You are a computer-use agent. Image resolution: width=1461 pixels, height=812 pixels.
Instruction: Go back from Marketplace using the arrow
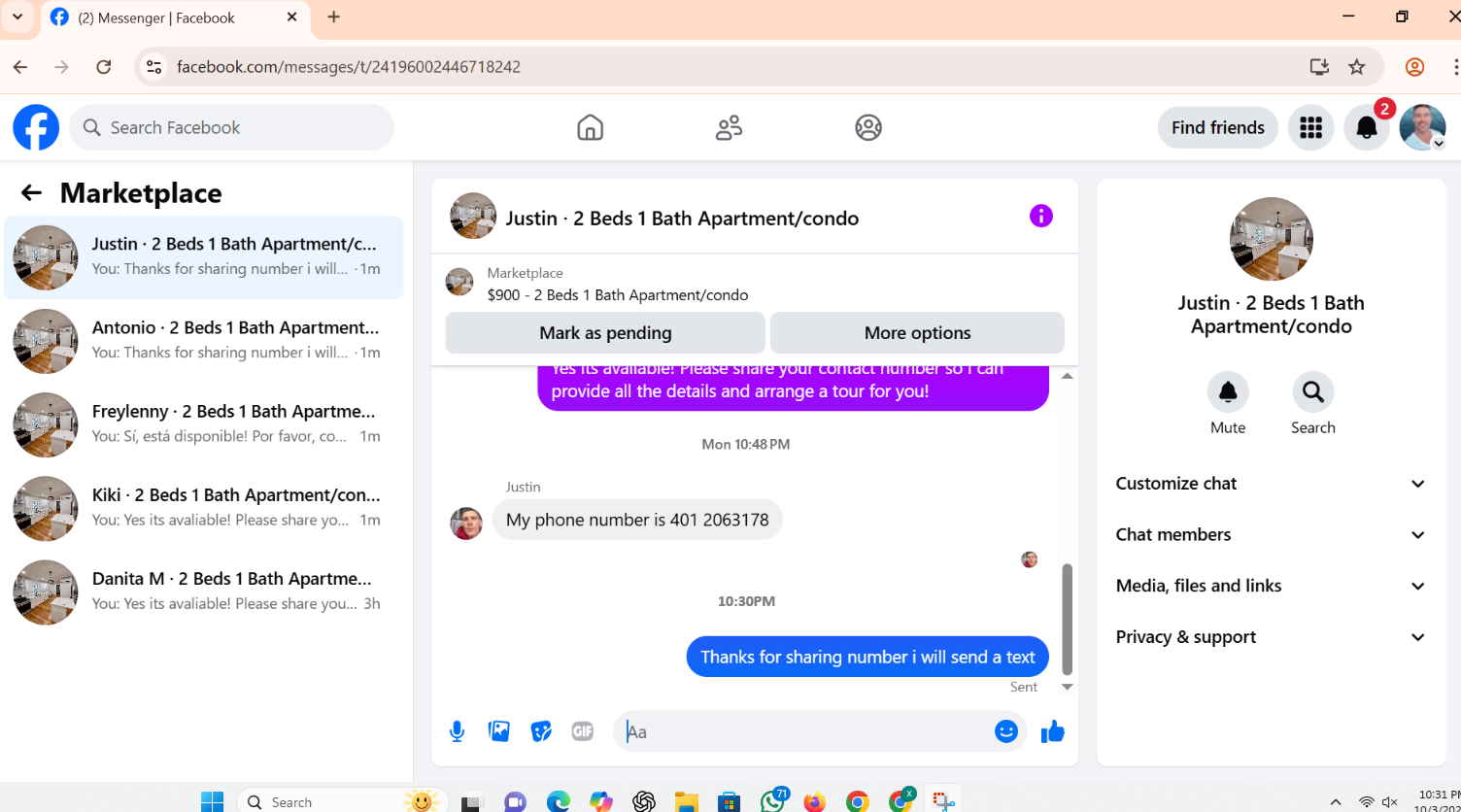click(x=31, y=192)
